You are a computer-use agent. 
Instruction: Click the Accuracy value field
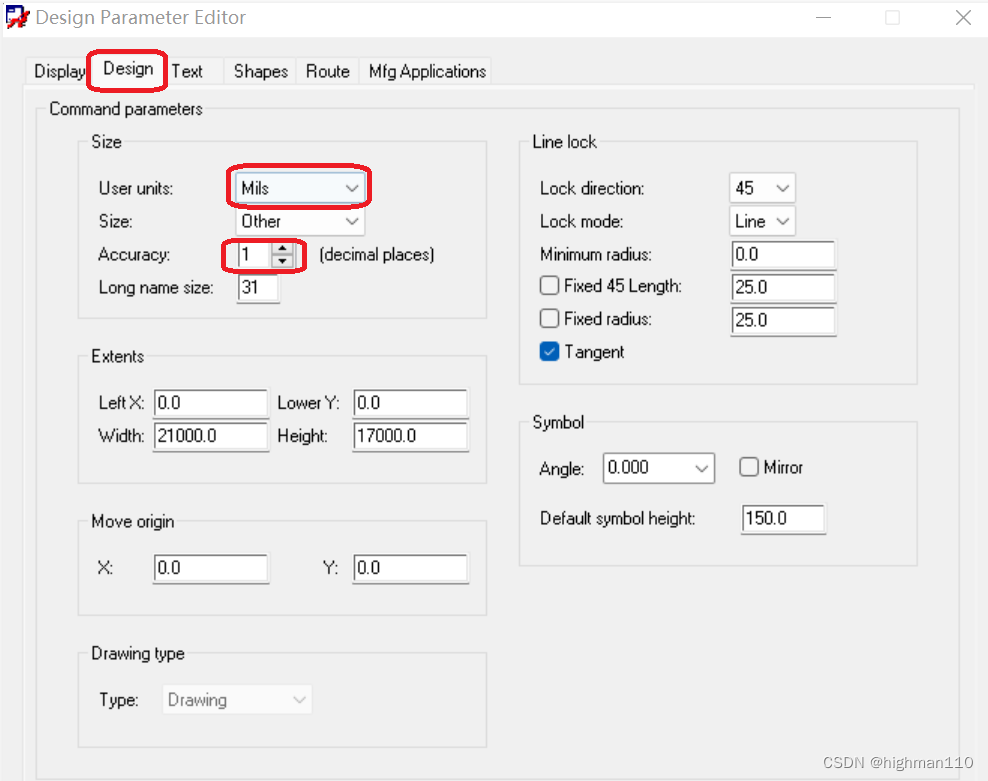255,255
